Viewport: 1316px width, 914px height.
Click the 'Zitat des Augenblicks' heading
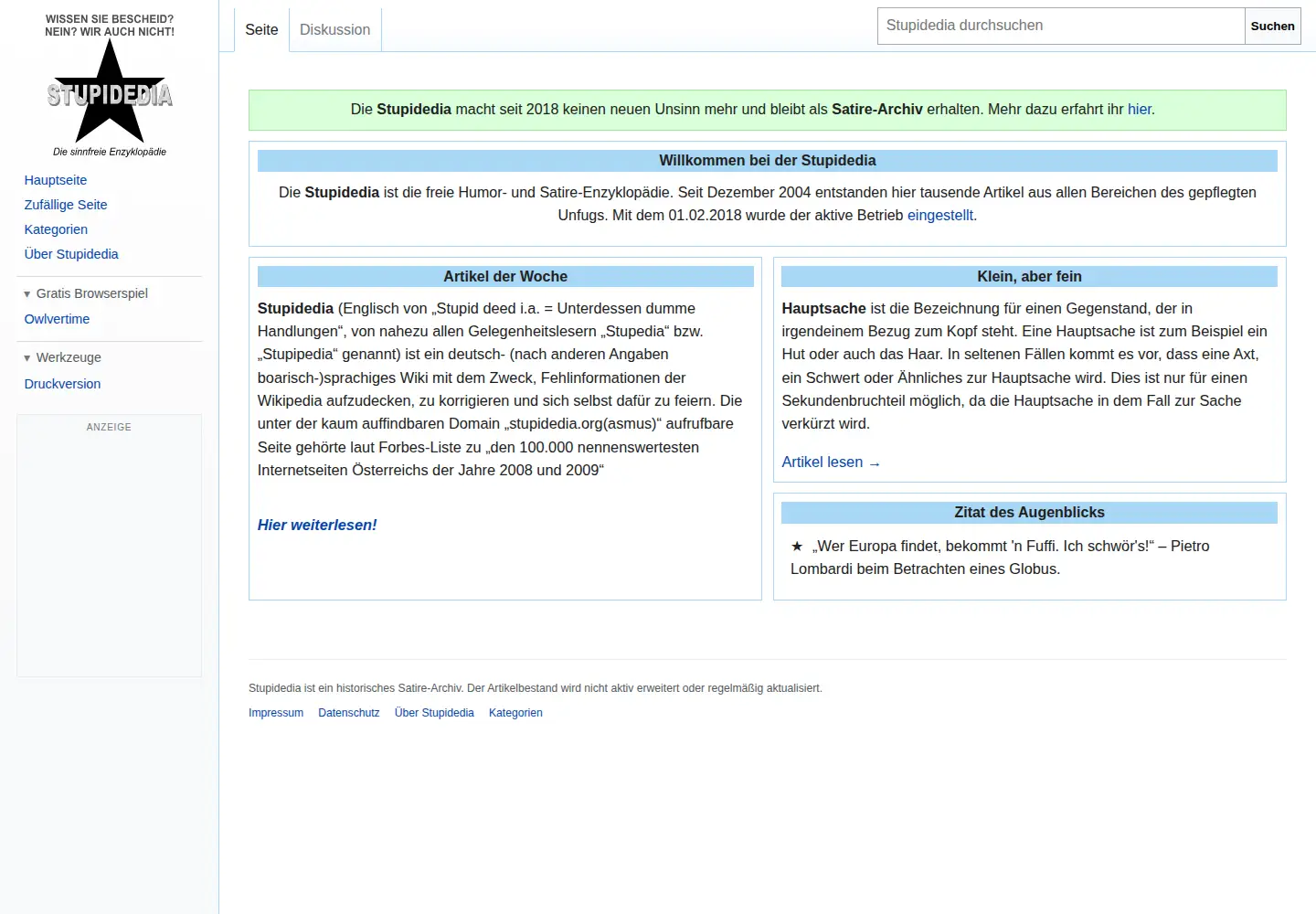1029,512
